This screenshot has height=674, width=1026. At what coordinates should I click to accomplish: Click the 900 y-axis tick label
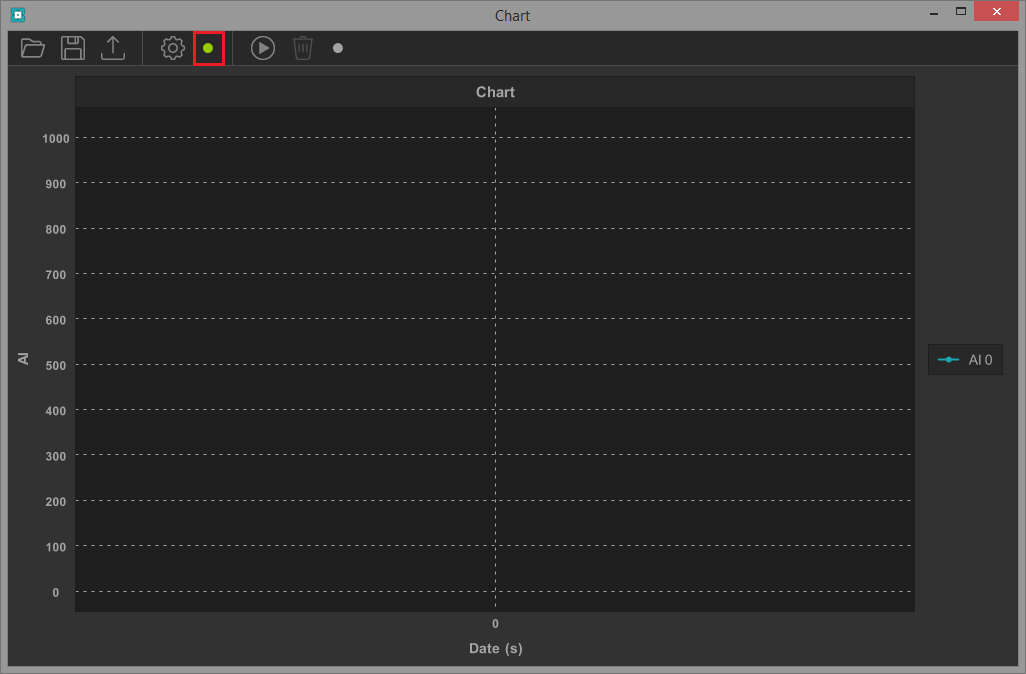[x=56, y=185]
